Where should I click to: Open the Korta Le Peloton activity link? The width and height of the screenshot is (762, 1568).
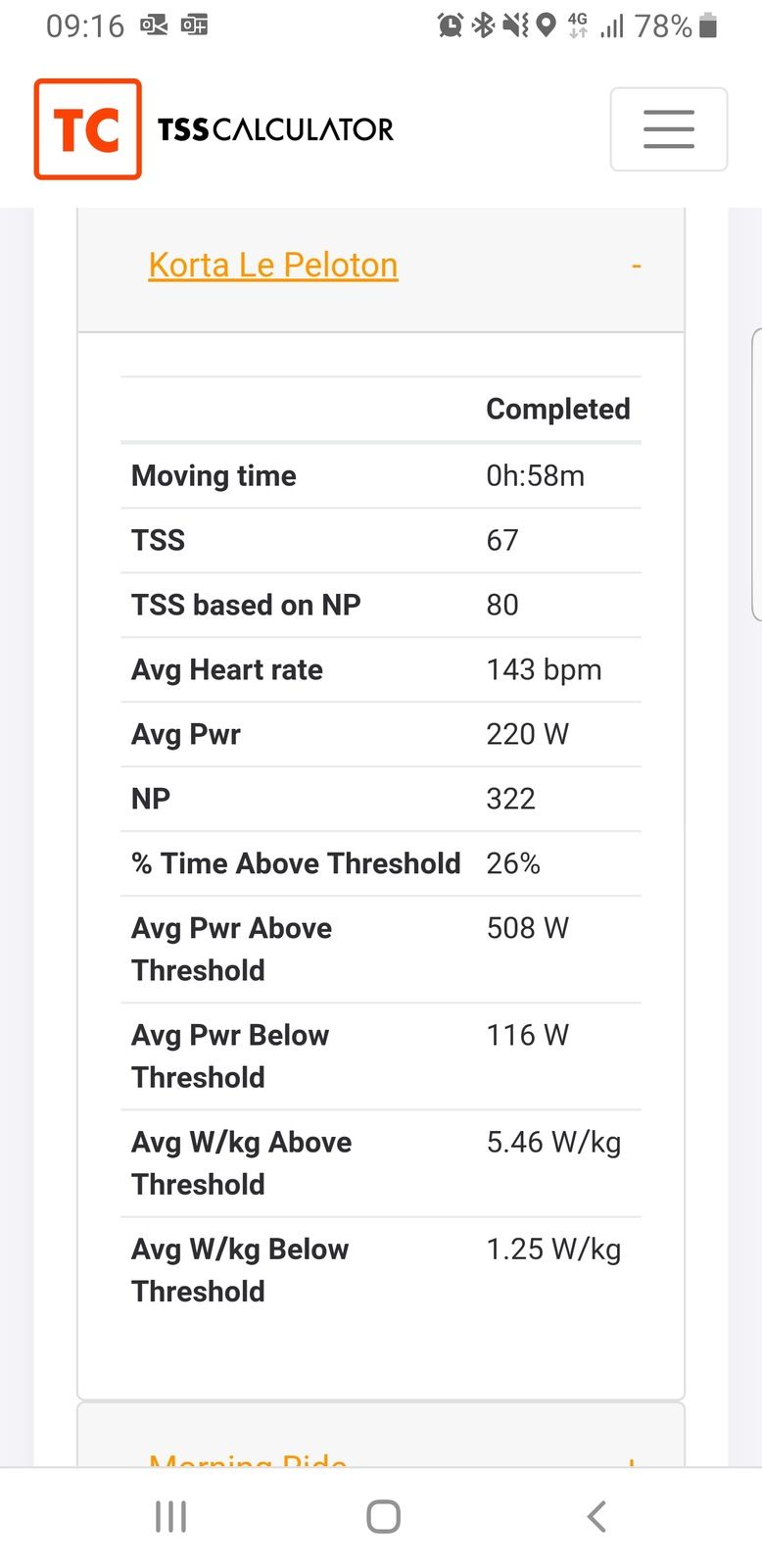point(273,265)
